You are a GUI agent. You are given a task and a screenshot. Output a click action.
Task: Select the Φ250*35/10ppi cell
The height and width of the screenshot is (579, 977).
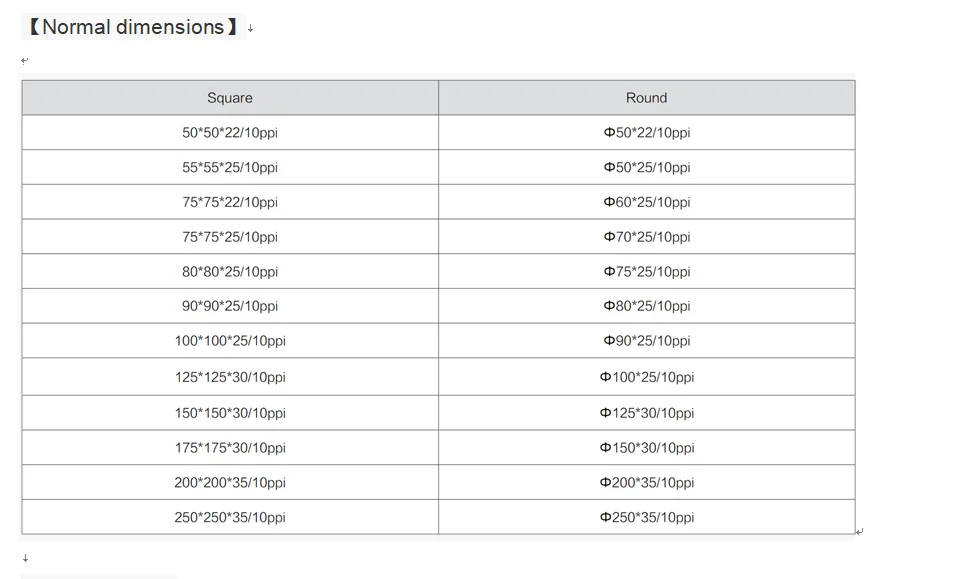pyautogui.click(x=646, y=517)
